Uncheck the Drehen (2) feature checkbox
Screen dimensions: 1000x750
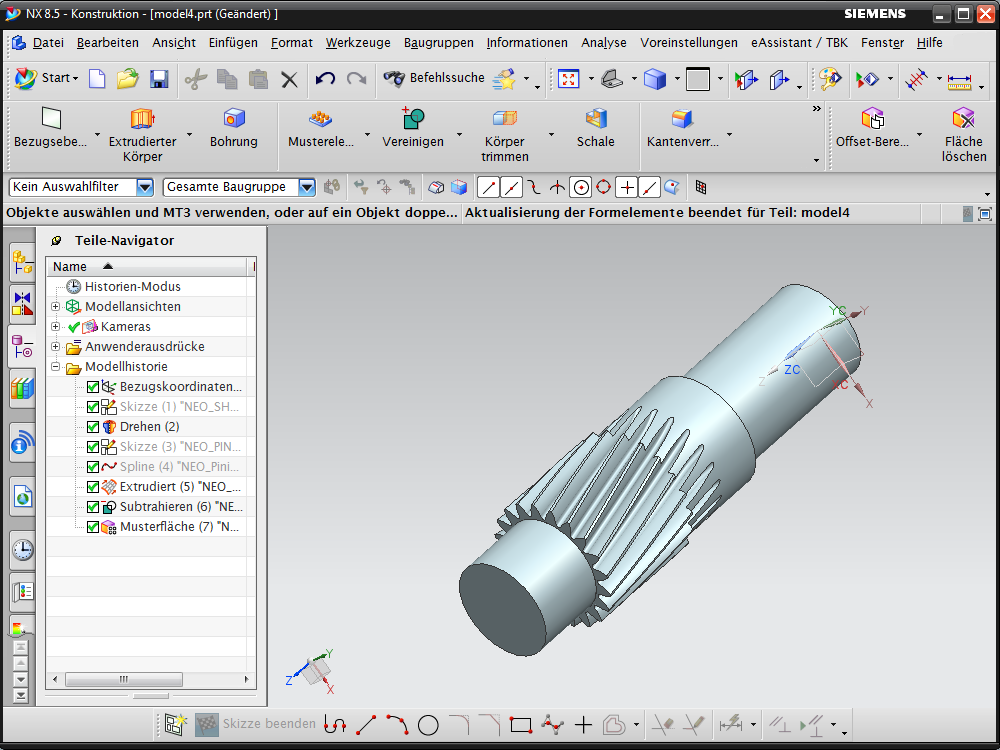[x=93, y=427]
